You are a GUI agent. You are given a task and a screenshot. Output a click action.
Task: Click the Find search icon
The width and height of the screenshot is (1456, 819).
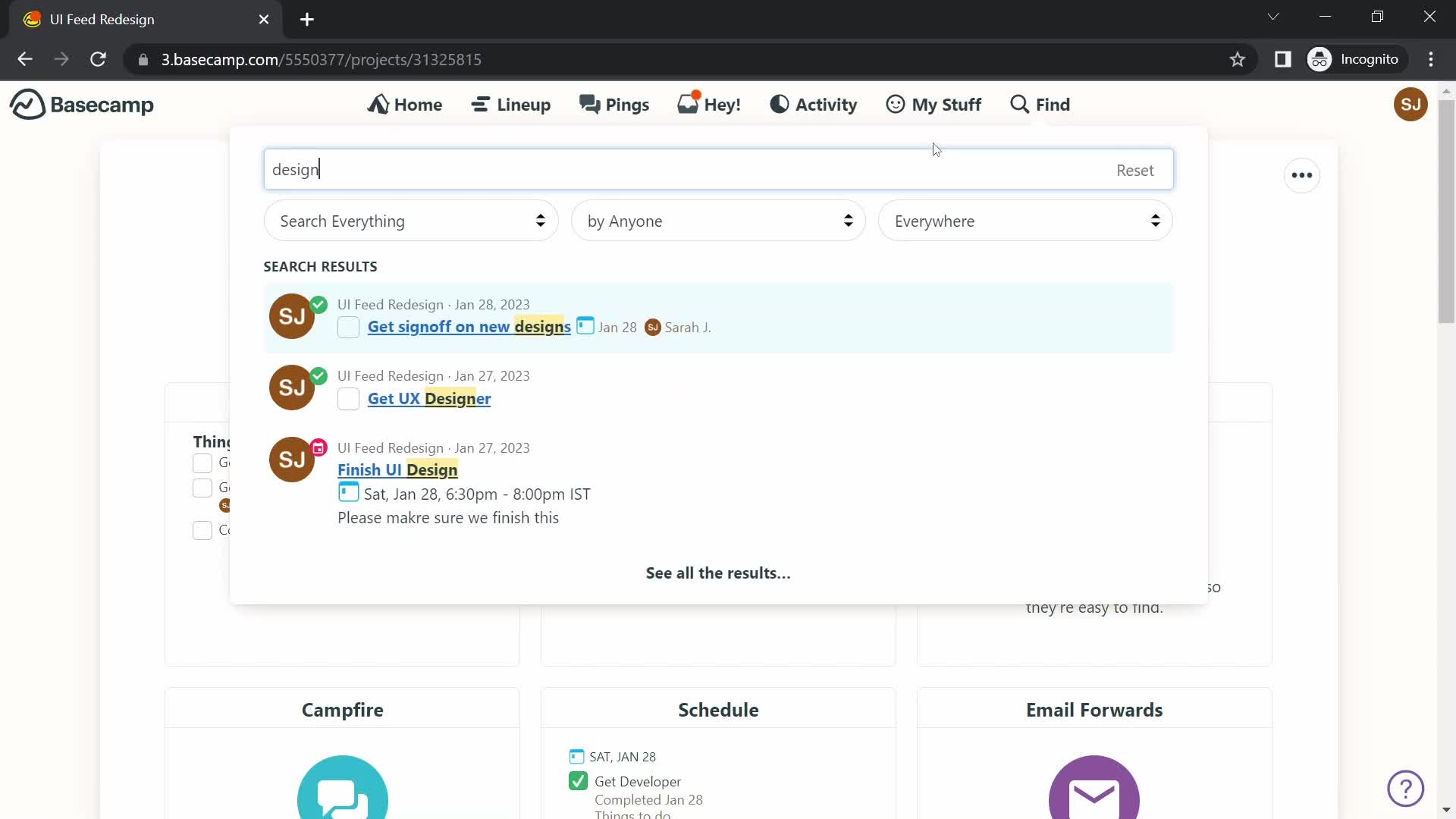coord(1019,104)
